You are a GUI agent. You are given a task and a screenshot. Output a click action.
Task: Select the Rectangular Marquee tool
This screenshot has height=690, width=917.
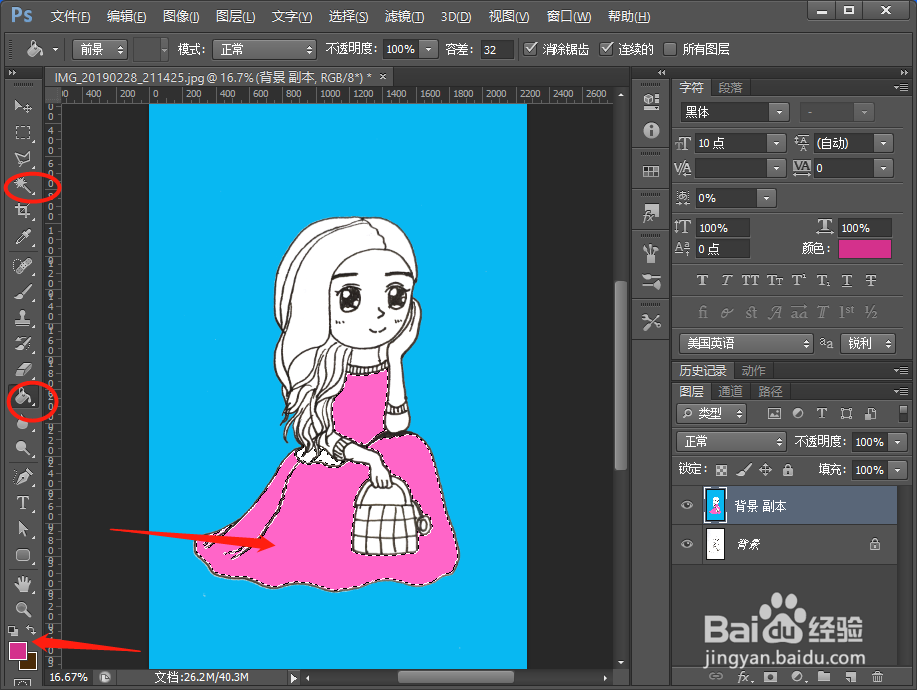point(23,133)
